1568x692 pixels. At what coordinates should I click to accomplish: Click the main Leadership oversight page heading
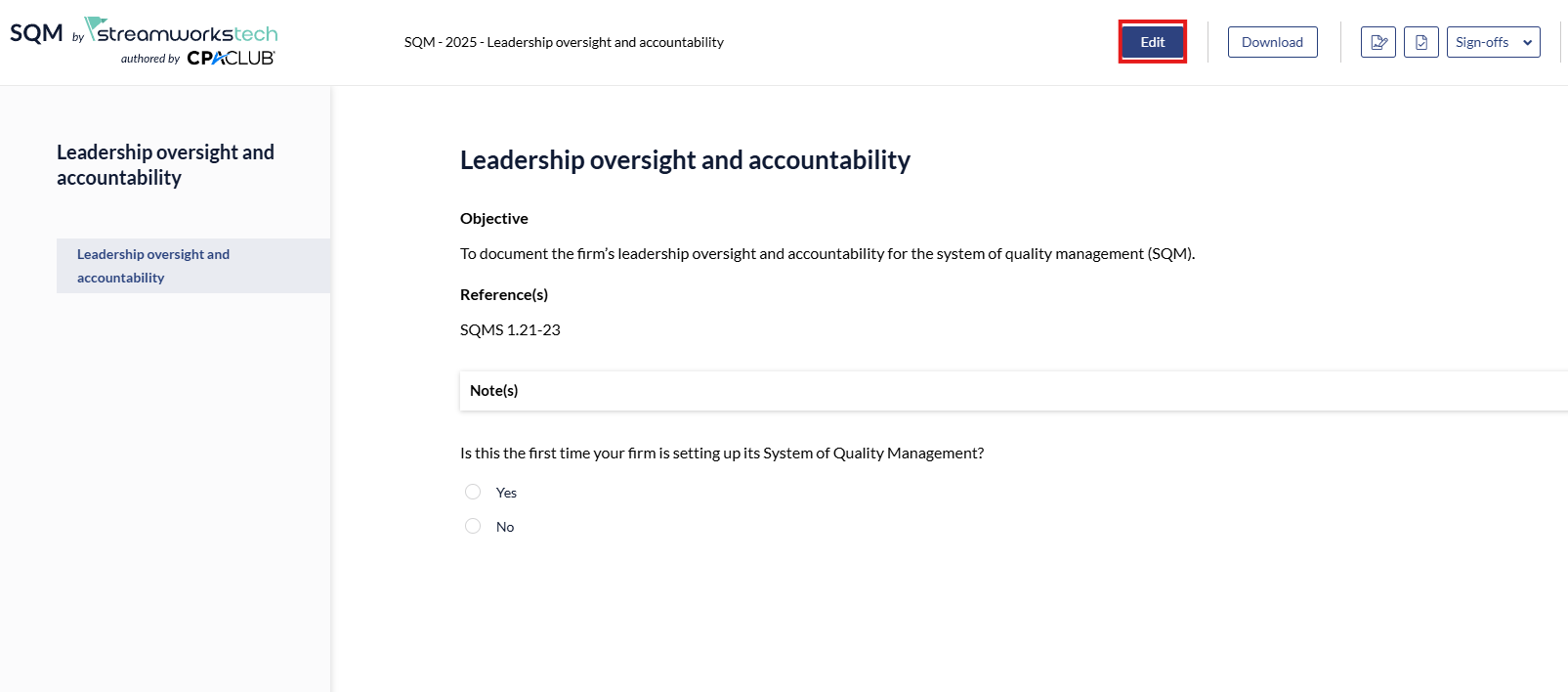685,160
